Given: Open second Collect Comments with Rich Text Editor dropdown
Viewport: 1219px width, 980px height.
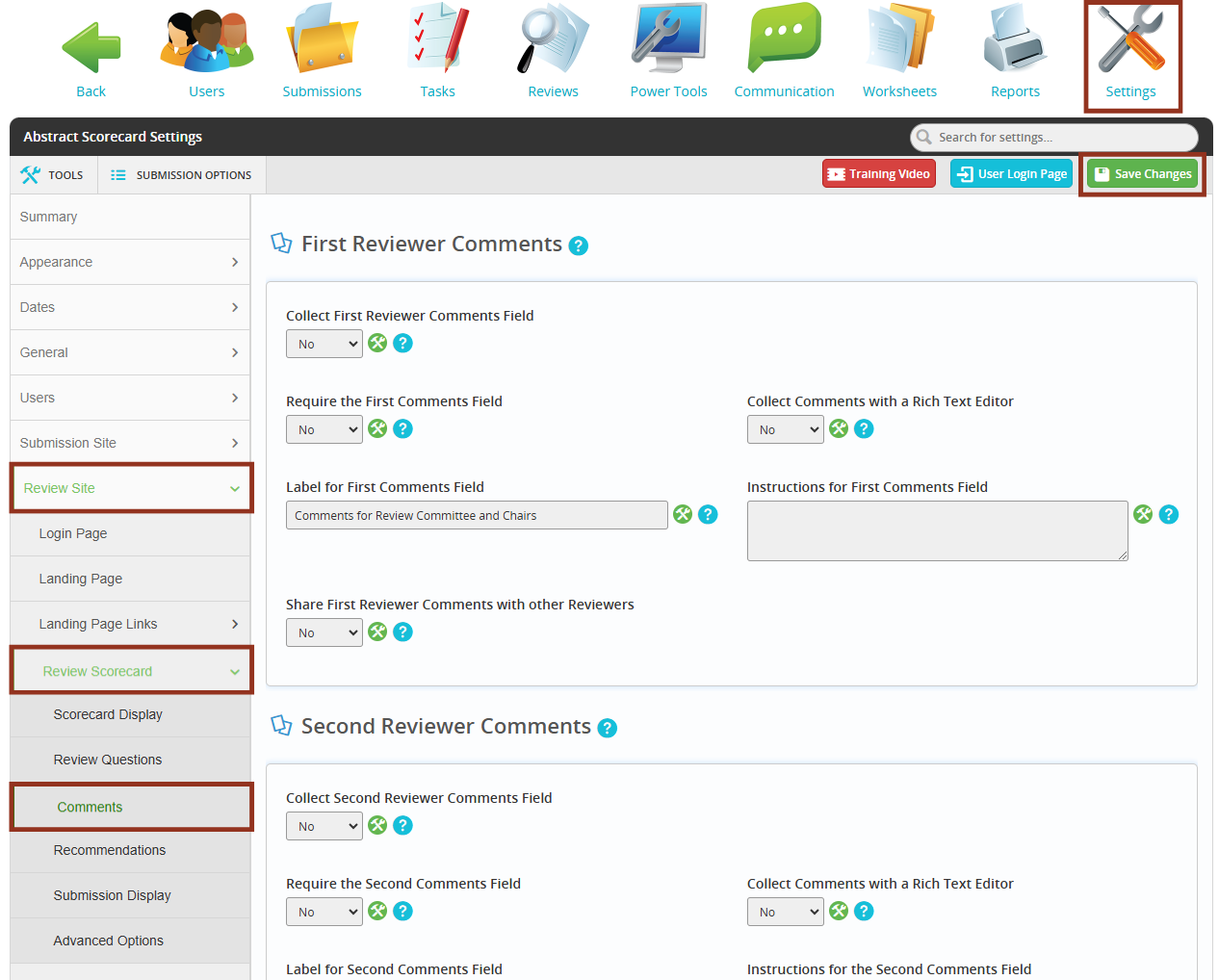Looking at the screenshot, I should [x=786, y=912].
